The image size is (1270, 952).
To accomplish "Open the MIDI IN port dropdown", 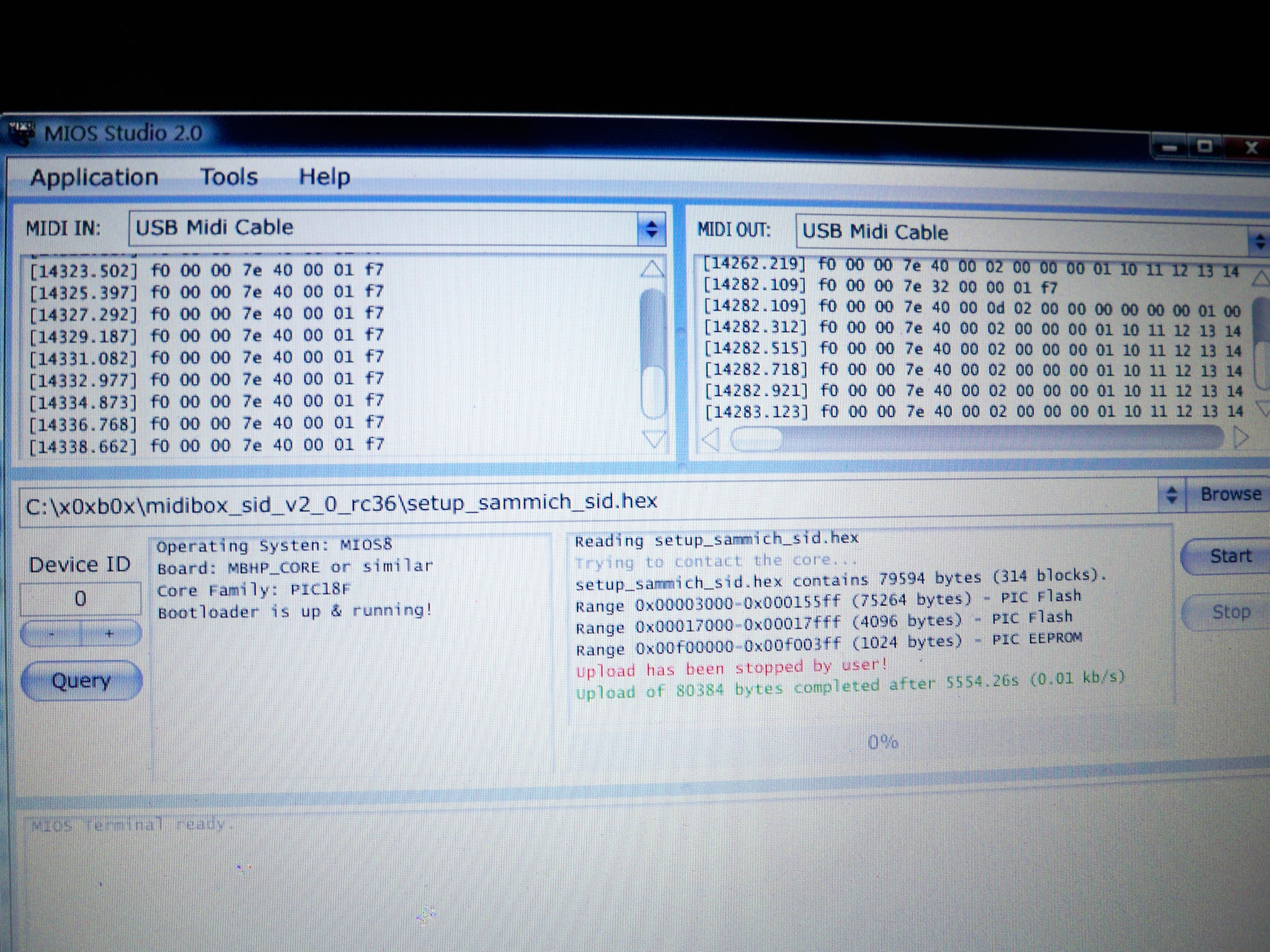I will [651, 229].
